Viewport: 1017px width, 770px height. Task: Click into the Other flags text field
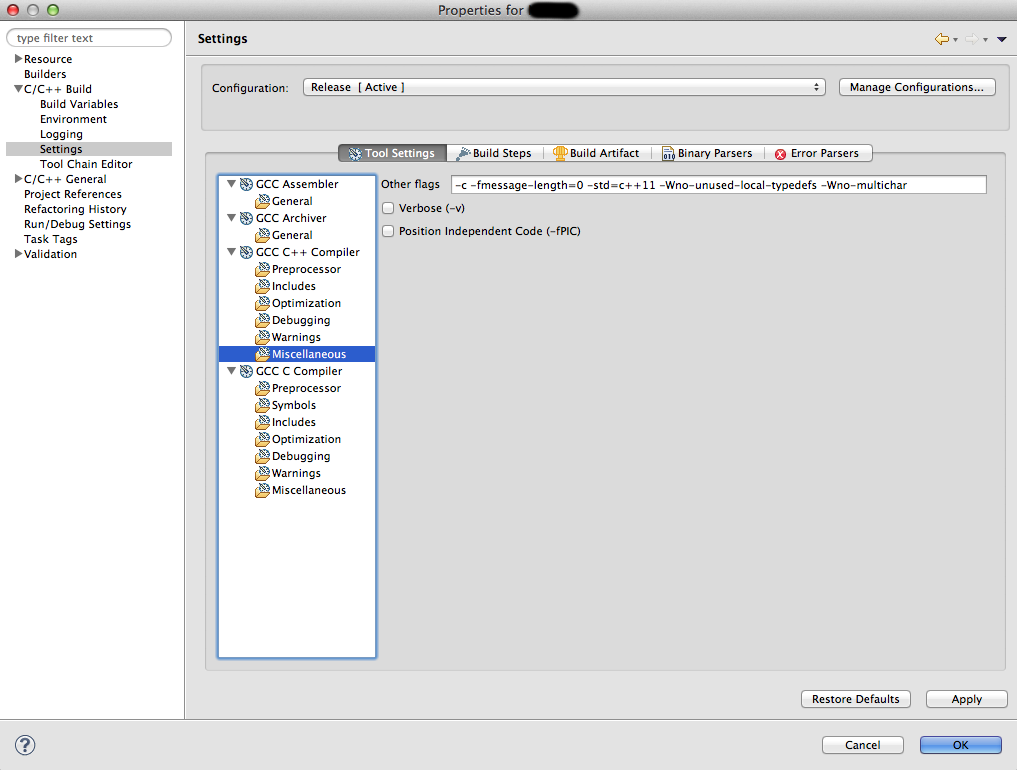pyautogui.click(x=718, y=185)
